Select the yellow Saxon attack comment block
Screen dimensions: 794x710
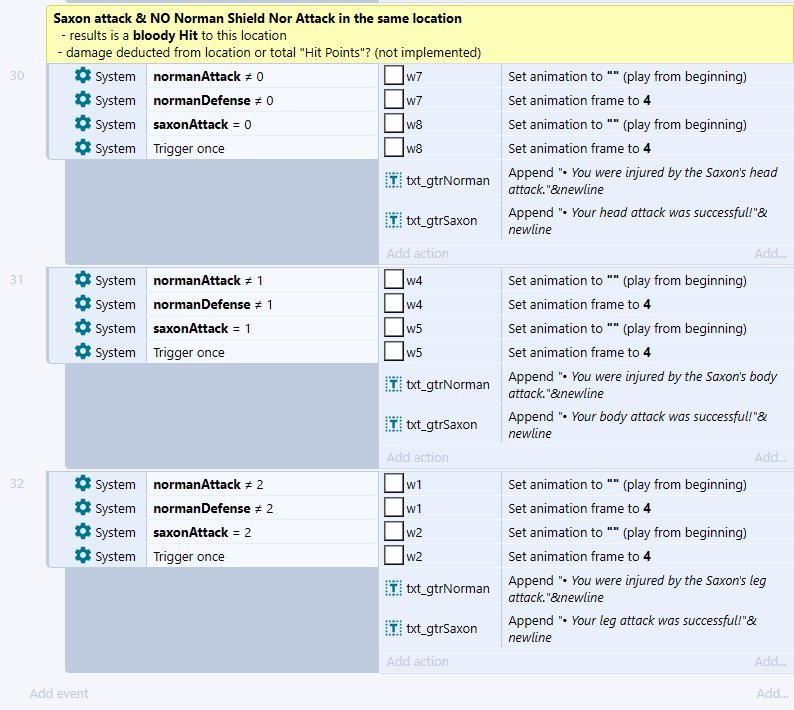(420, 35)
